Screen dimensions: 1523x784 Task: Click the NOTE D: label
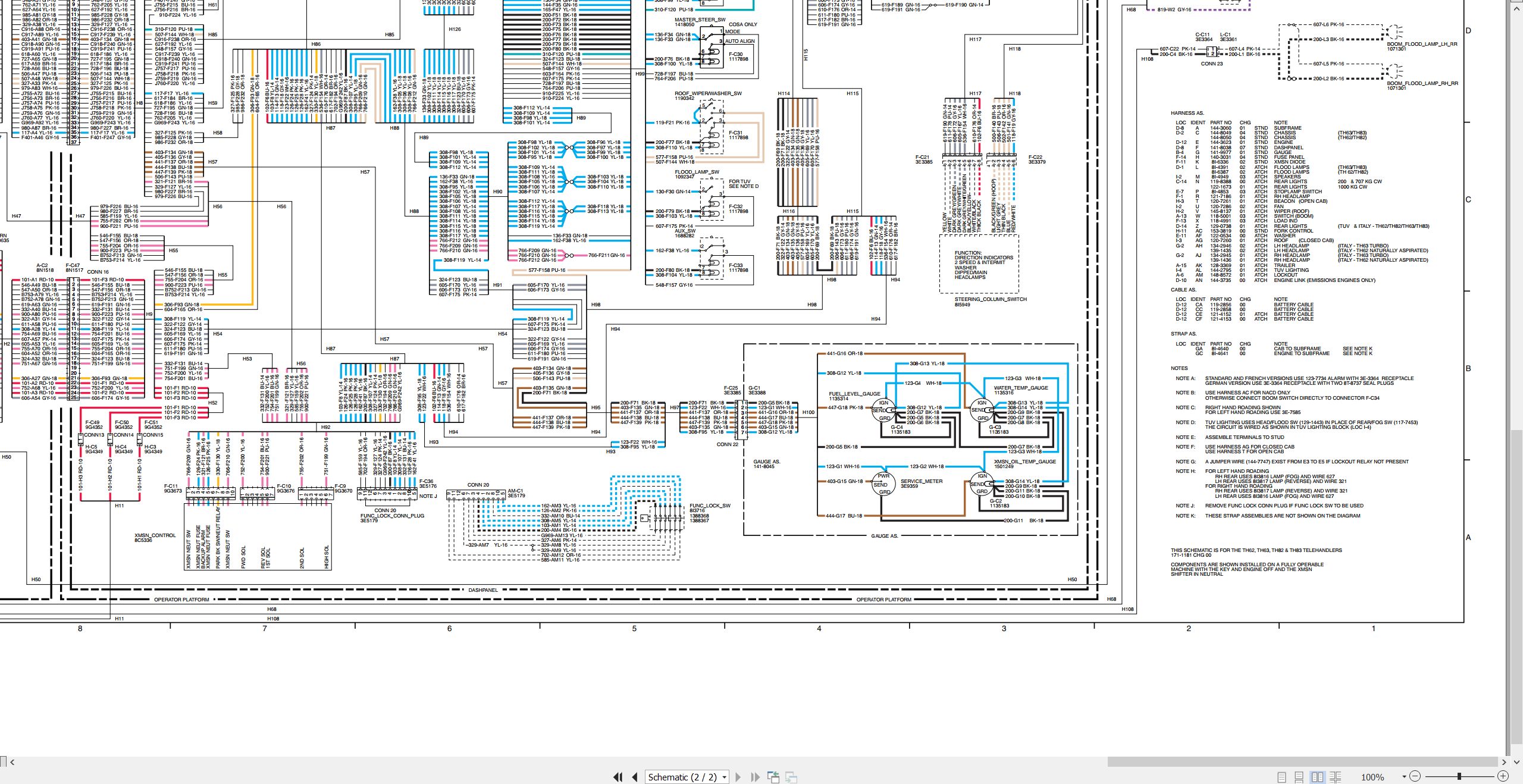coord(1185,422)
